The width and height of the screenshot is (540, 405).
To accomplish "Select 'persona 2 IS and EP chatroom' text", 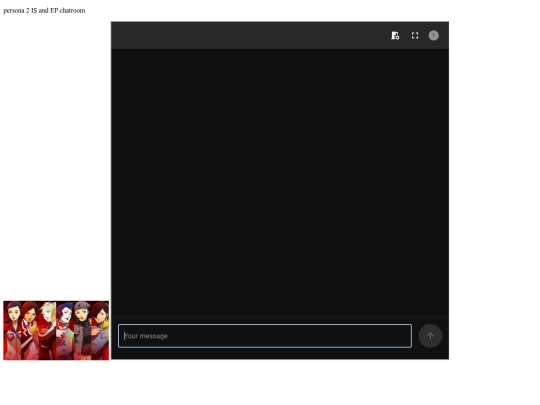I will [x=44, y=11].
